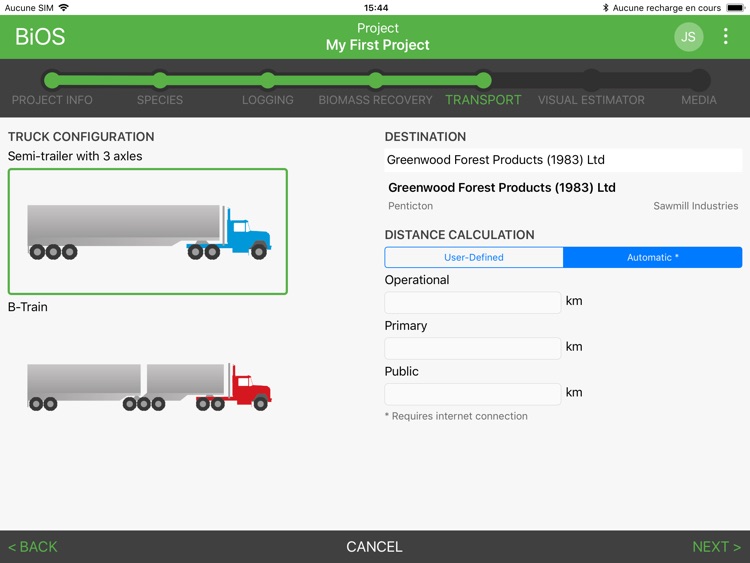Go to Biomass Recovery step
Viewport: 750px width, 563px height.
(375, 100)
